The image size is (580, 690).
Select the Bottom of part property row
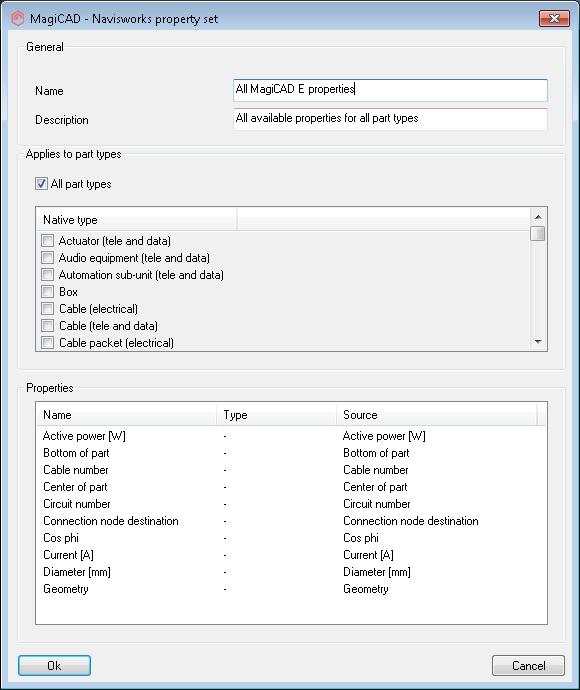tap(291, 453)
